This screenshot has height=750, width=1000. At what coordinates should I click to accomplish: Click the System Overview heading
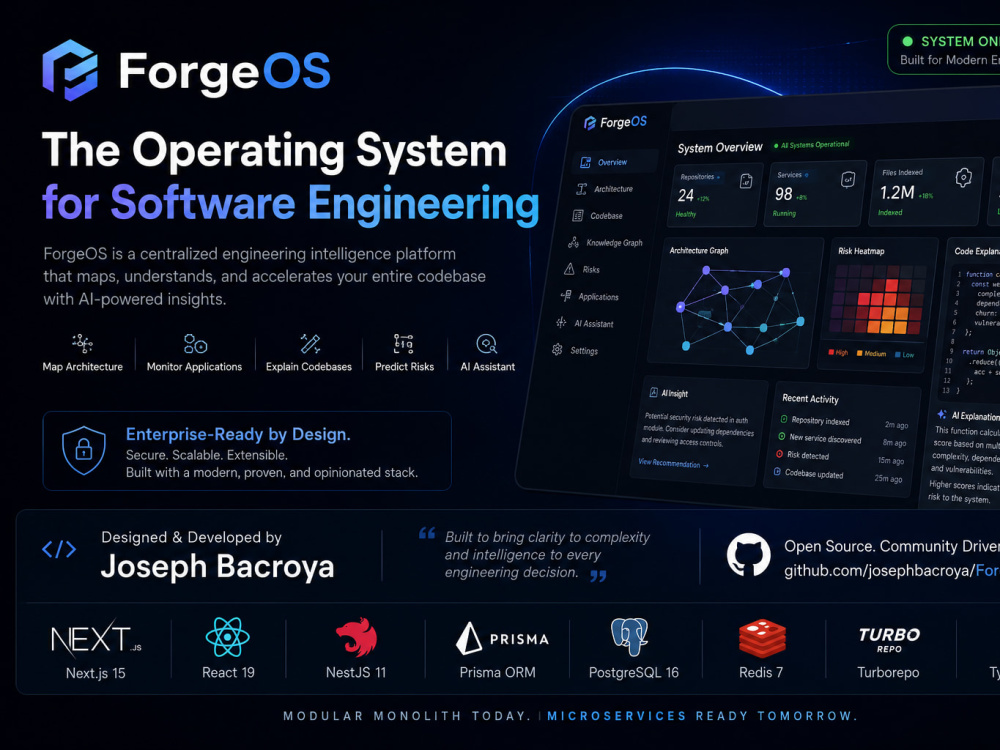click(x=719, y=147)
